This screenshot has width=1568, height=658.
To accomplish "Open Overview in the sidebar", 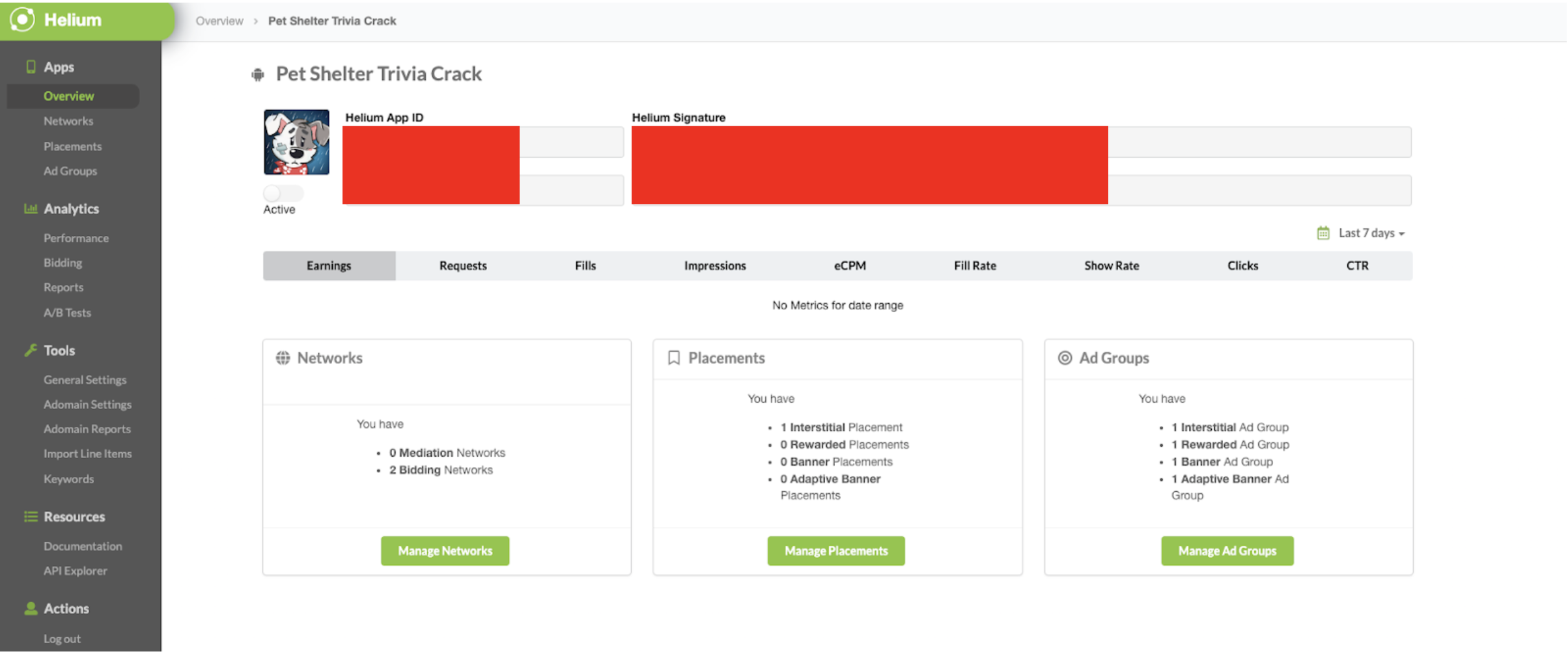I will pyautogui.click(x=73, y=96).
